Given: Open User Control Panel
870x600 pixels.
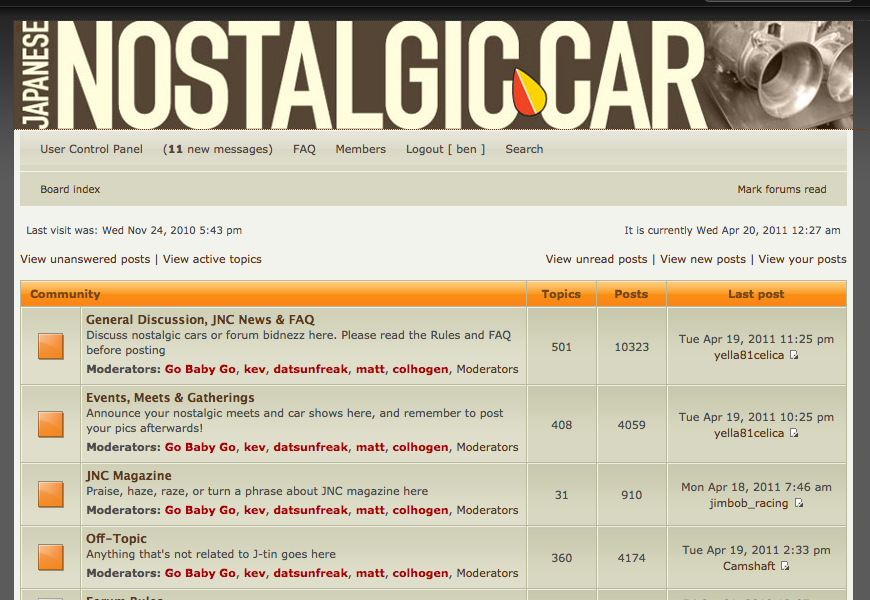Looking at the screenshot, I should click(x=92, y=149).
